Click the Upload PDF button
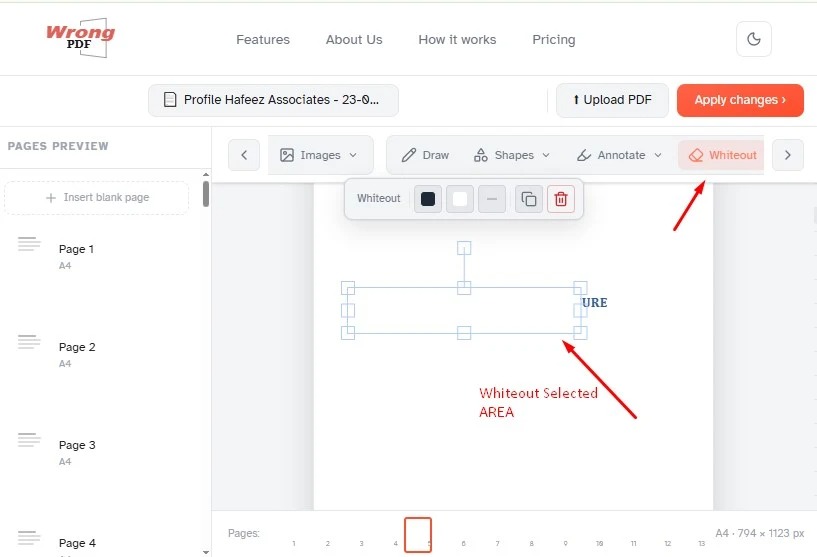This screenshot has width=817, height=557. (x=612, y=100)
